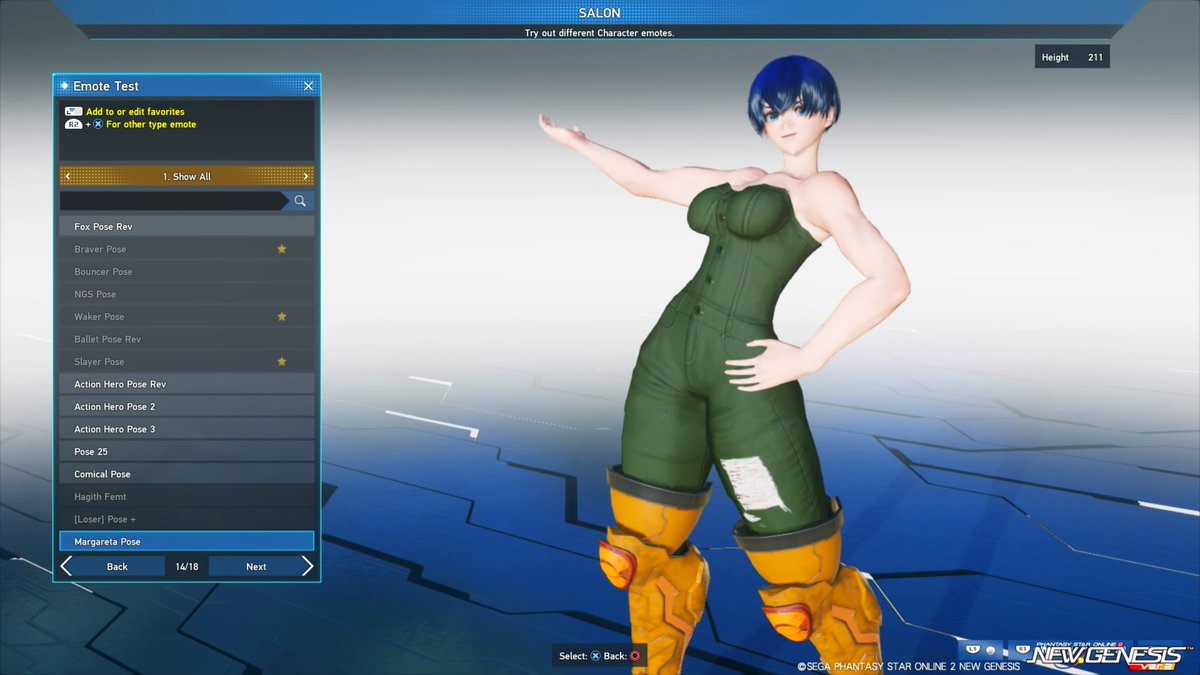1200x675 pixels.
Task: Close the Emote Test panel
Action: point(308,86)
